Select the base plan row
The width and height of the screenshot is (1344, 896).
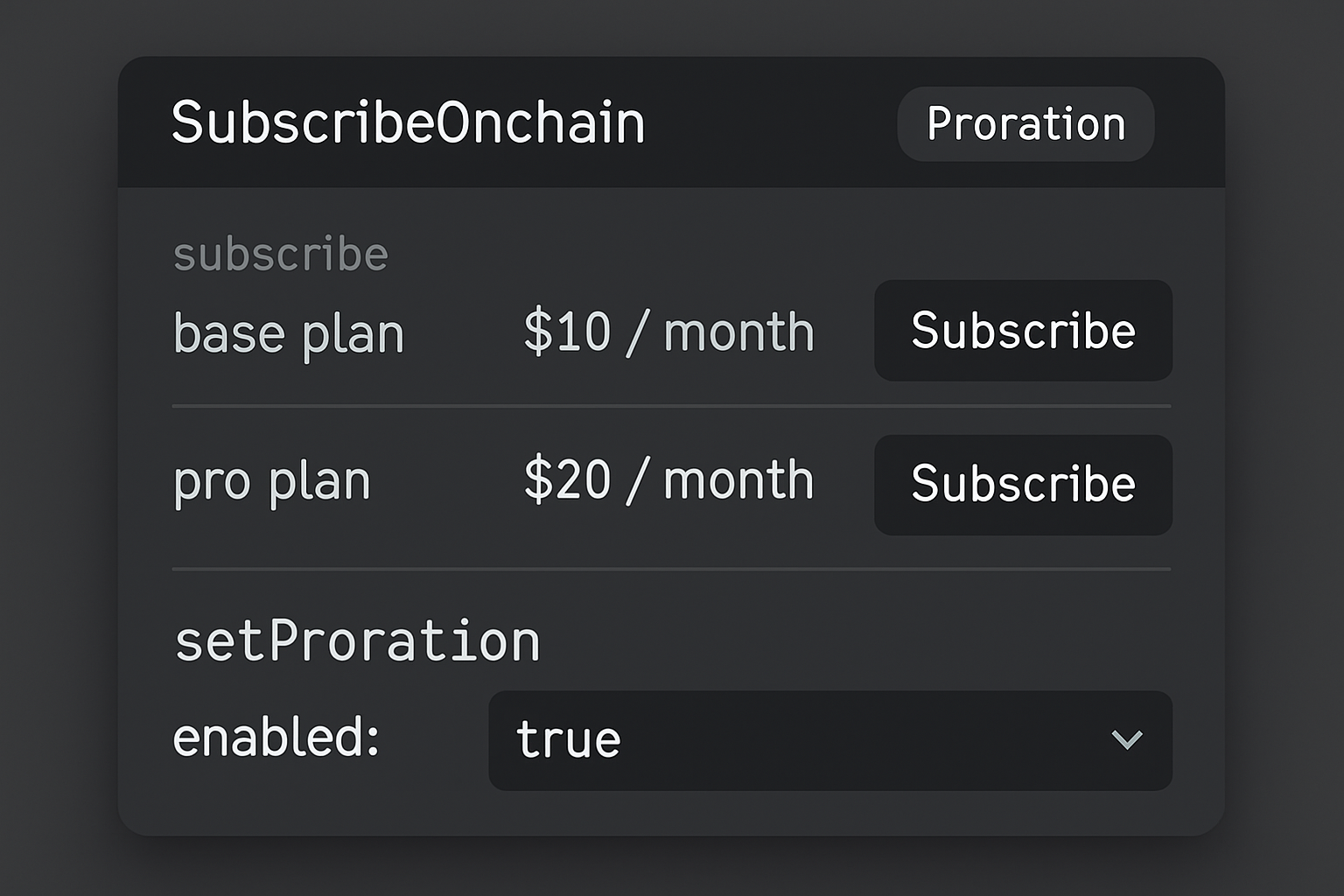point(289,332)
